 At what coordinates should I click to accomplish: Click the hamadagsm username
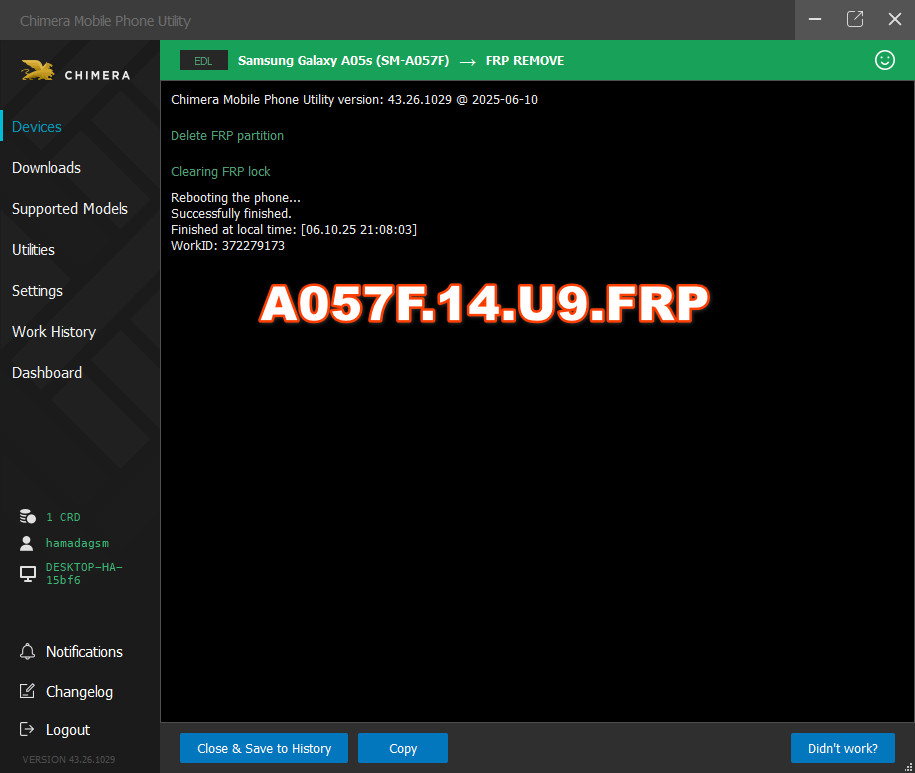[77, 543]
